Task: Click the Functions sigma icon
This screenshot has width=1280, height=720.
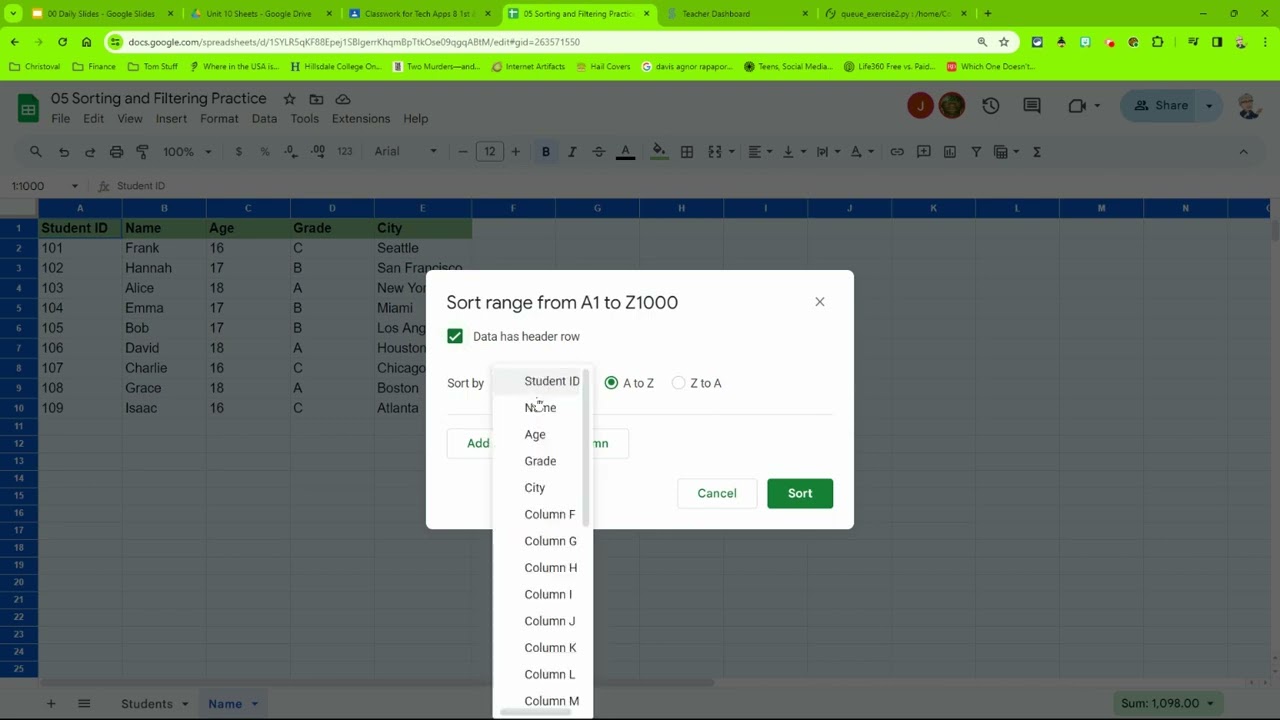Action: pos(1037,152)
